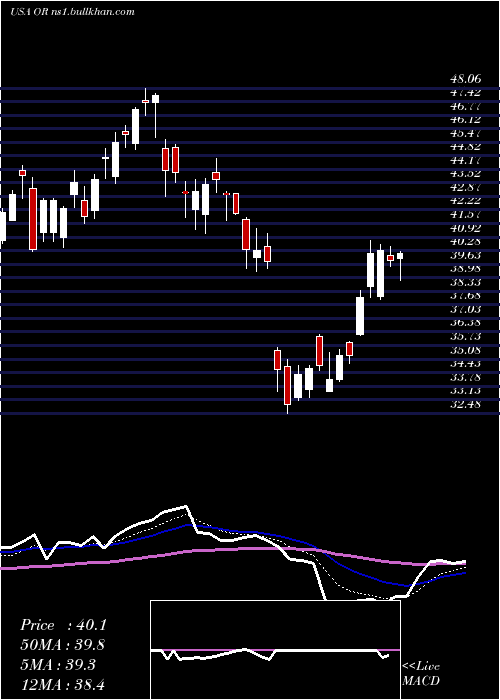Click the MACD inset chart panel
The width and height of the screenshot is (500, 700).
[275, 650]
